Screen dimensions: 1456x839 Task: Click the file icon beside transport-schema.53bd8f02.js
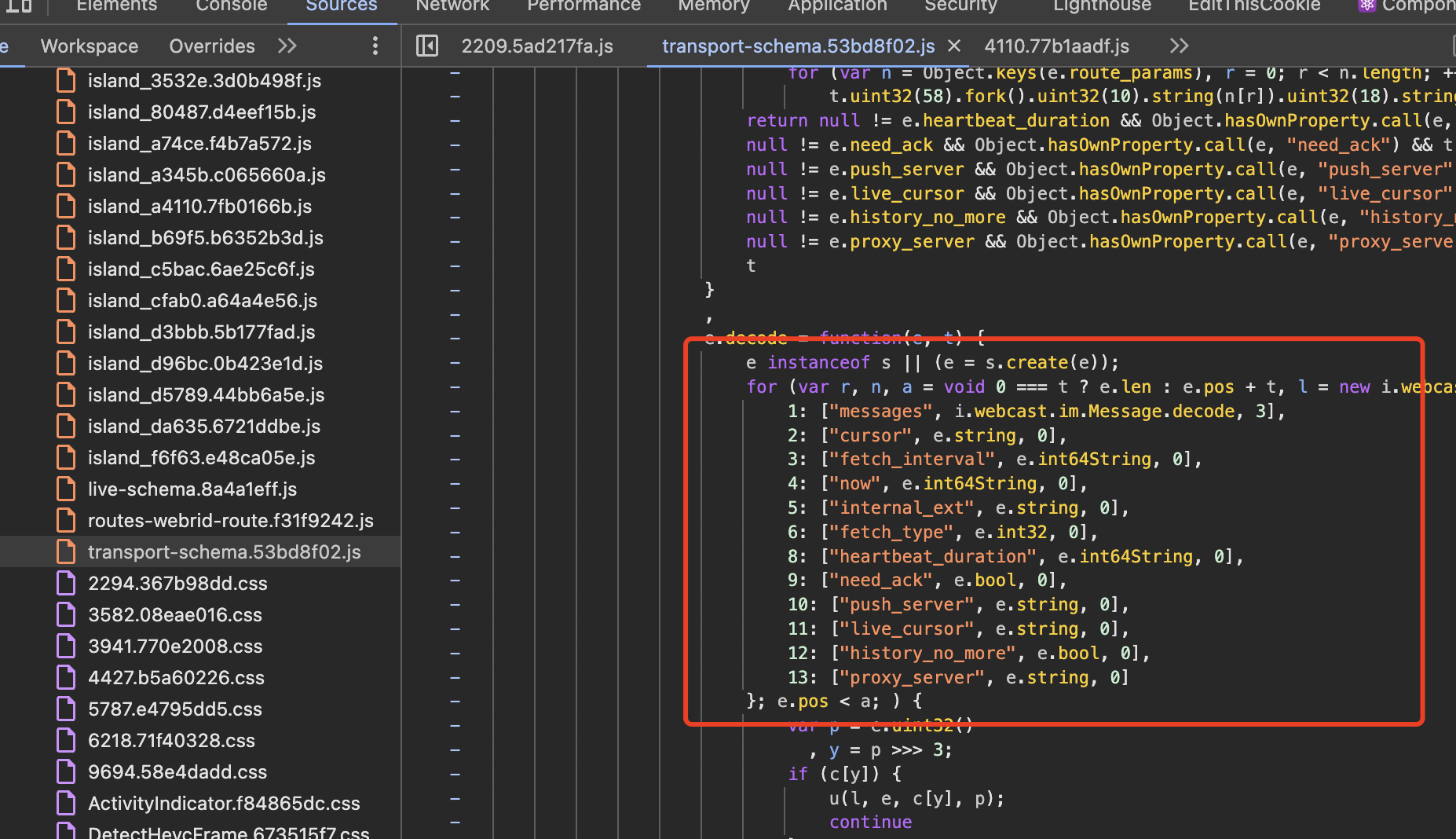click(66, 551)
